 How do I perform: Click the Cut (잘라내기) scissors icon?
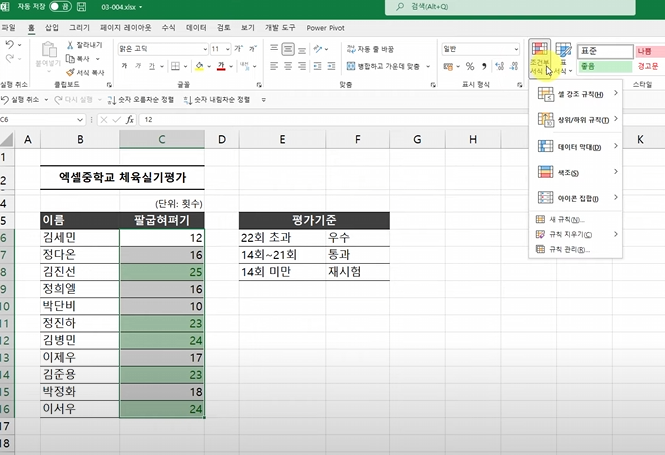click(70, 45)
